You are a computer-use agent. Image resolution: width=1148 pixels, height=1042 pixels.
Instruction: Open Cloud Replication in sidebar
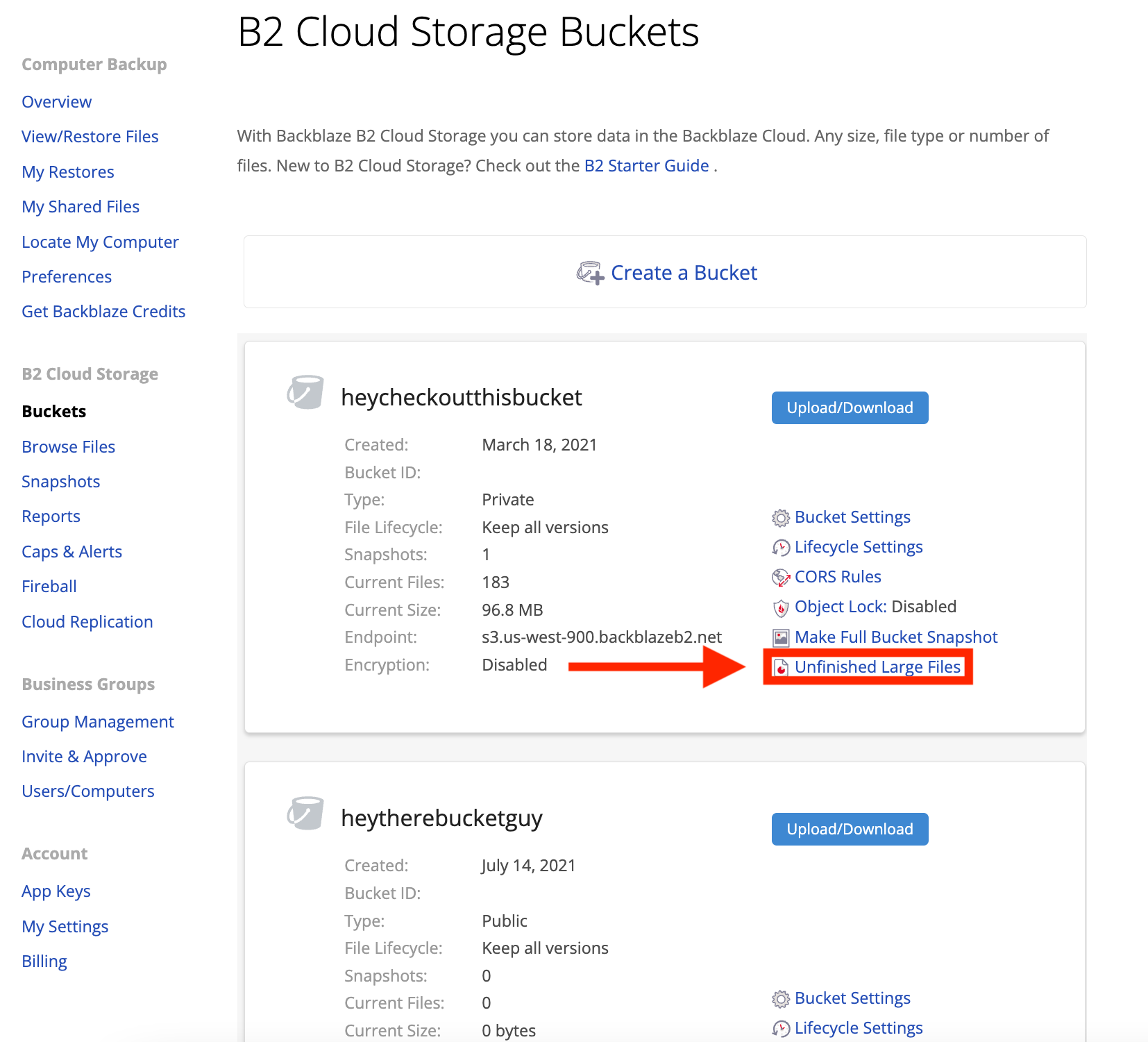(x=87, y=622)
